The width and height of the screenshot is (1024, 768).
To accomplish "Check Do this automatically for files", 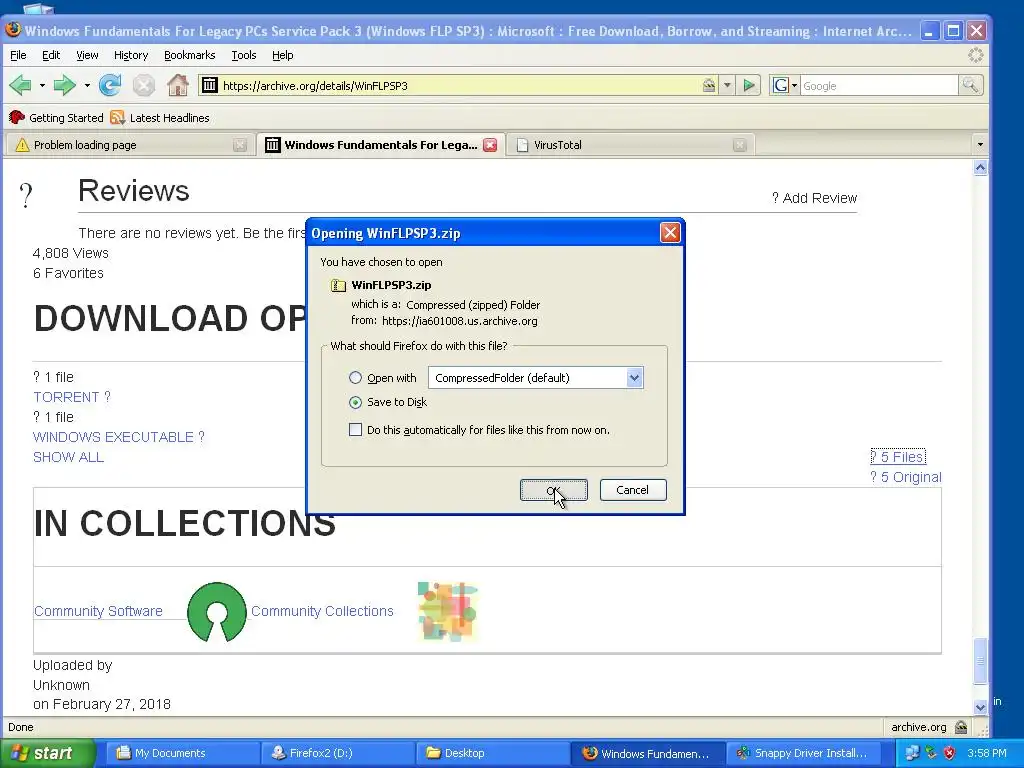I will 355,430.
